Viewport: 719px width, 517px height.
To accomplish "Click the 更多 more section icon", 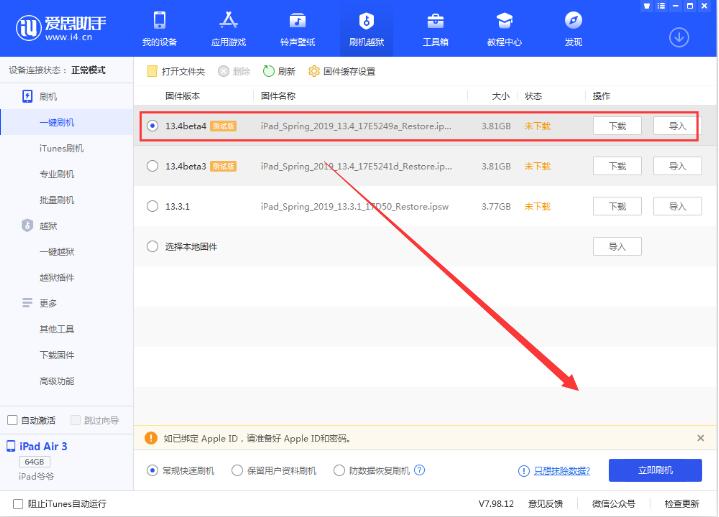I will pos(28,303).
